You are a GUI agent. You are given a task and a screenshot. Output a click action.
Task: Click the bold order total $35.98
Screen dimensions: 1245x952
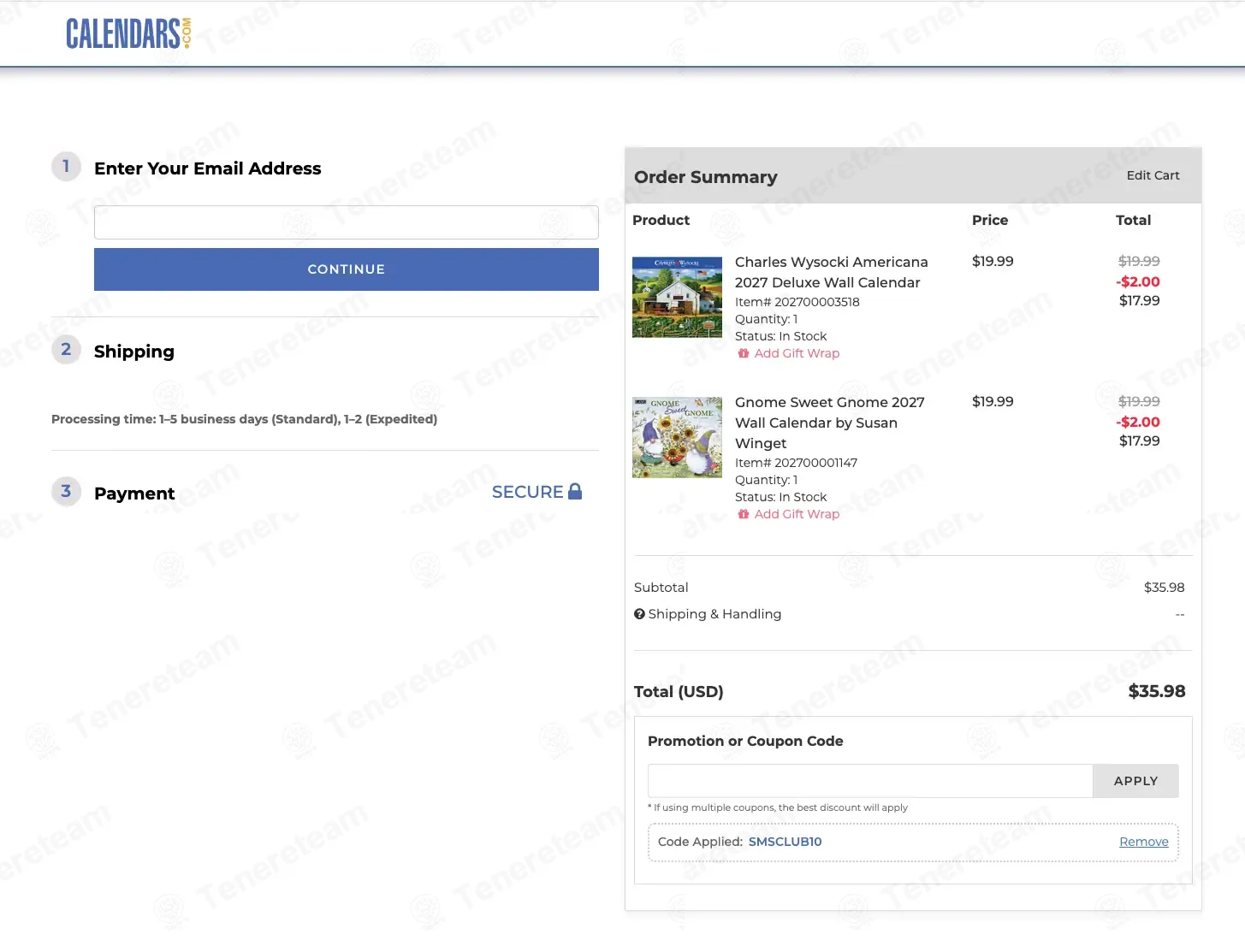click(x=1157, y=691)
